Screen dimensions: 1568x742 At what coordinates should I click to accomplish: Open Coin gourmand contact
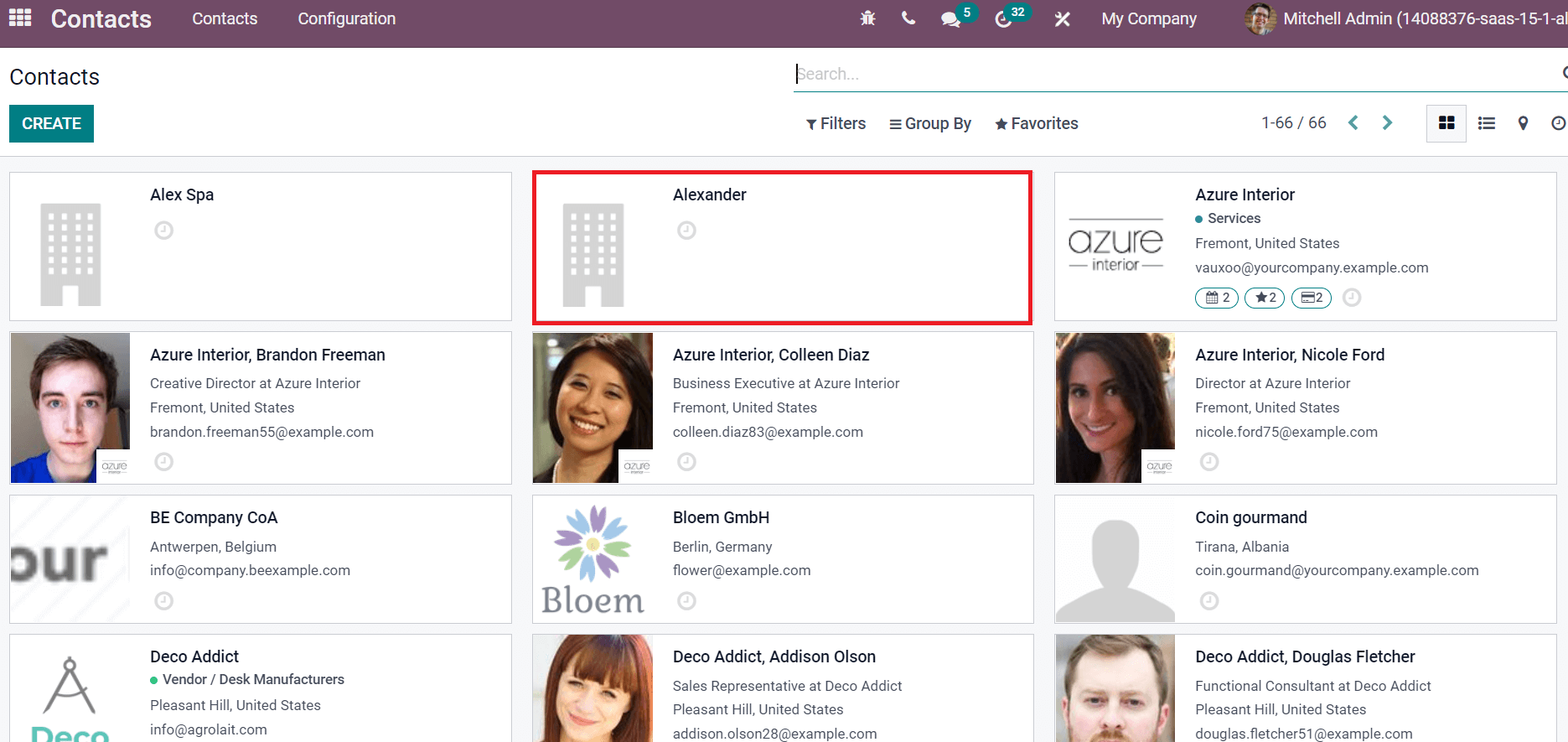pyautogui.click(x=1306, y=559)
